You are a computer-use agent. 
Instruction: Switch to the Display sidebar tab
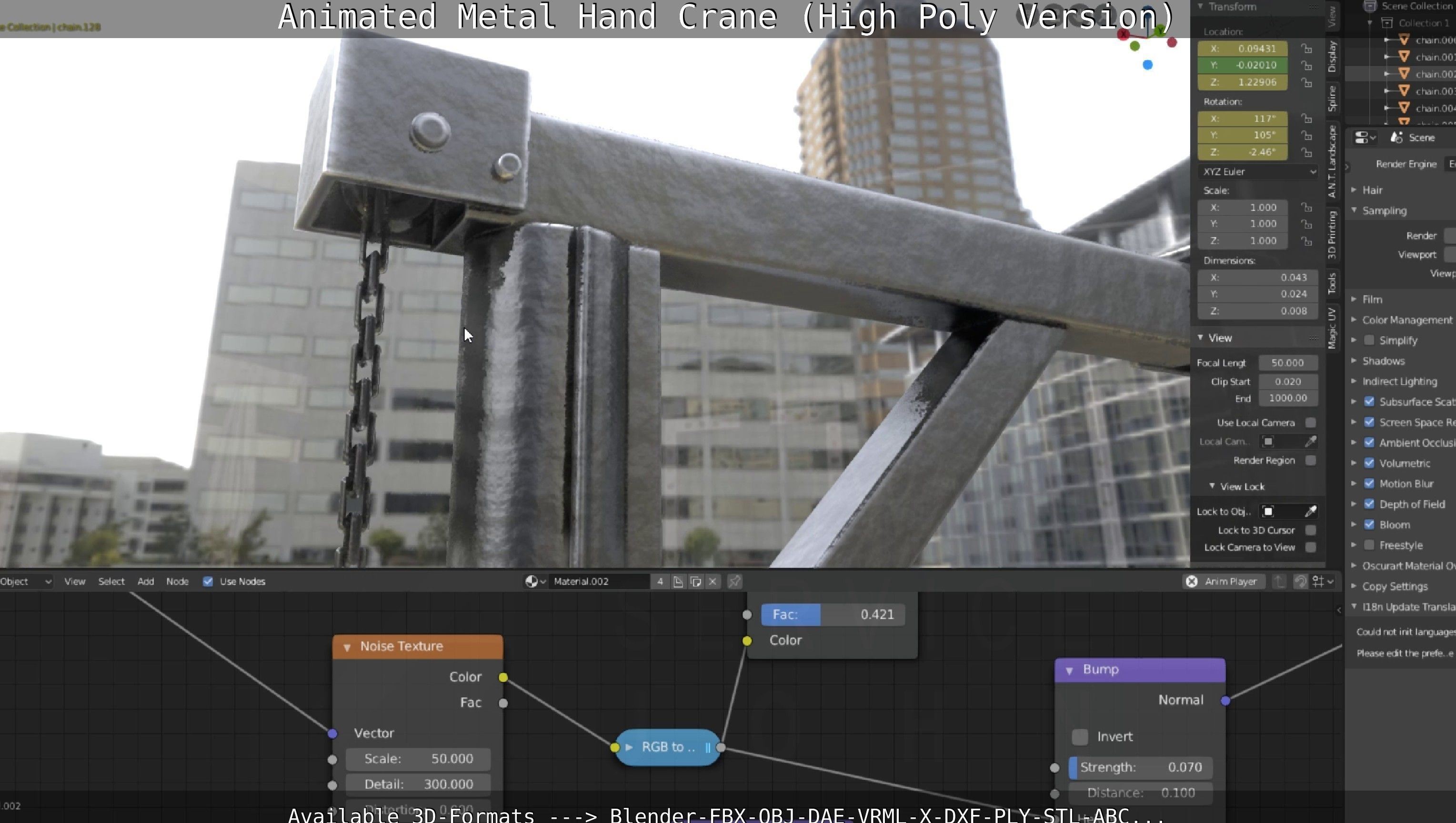1333,57
